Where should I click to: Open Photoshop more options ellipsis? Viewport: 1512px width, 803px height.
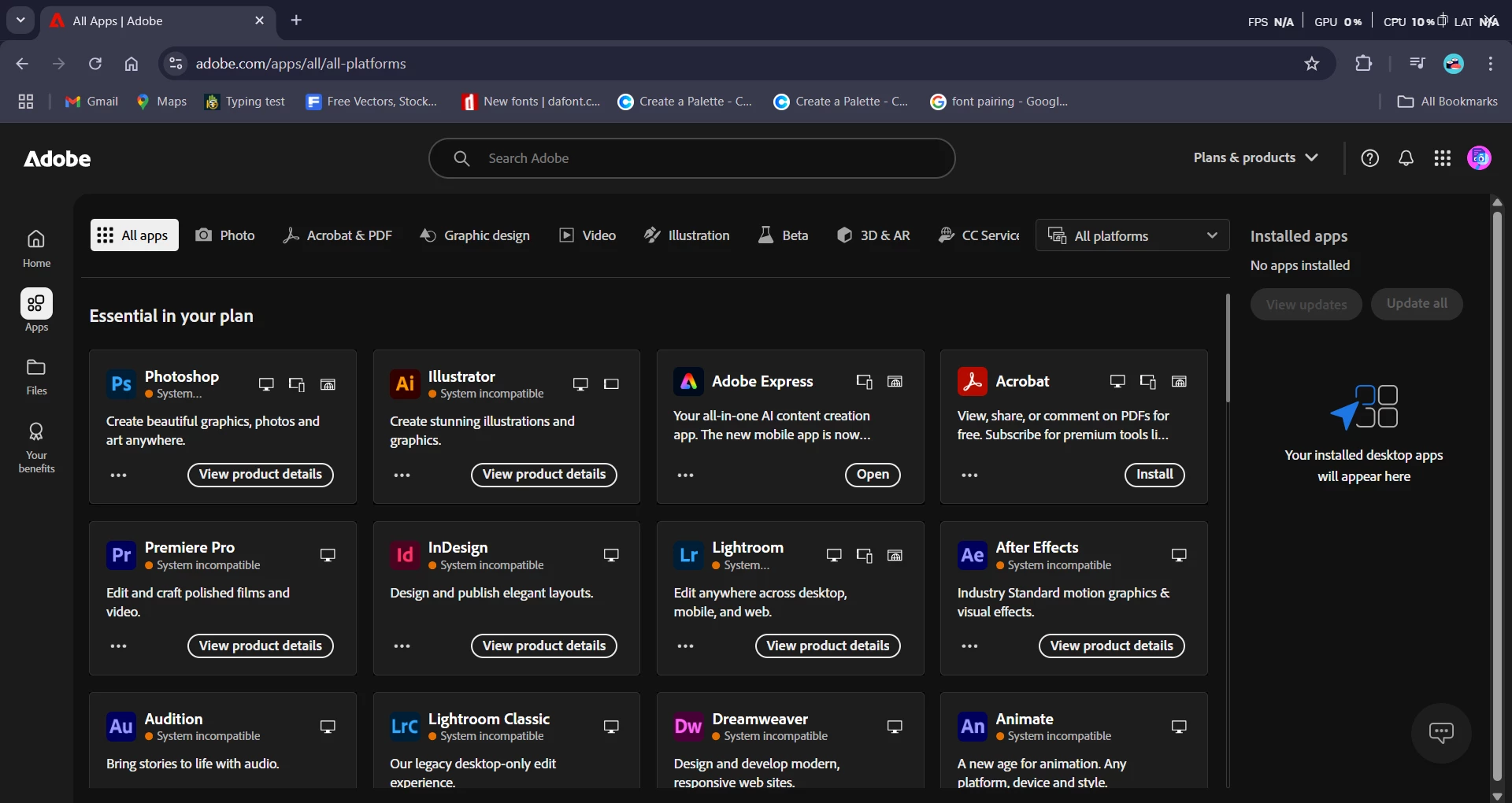click(x=119, y=475)
